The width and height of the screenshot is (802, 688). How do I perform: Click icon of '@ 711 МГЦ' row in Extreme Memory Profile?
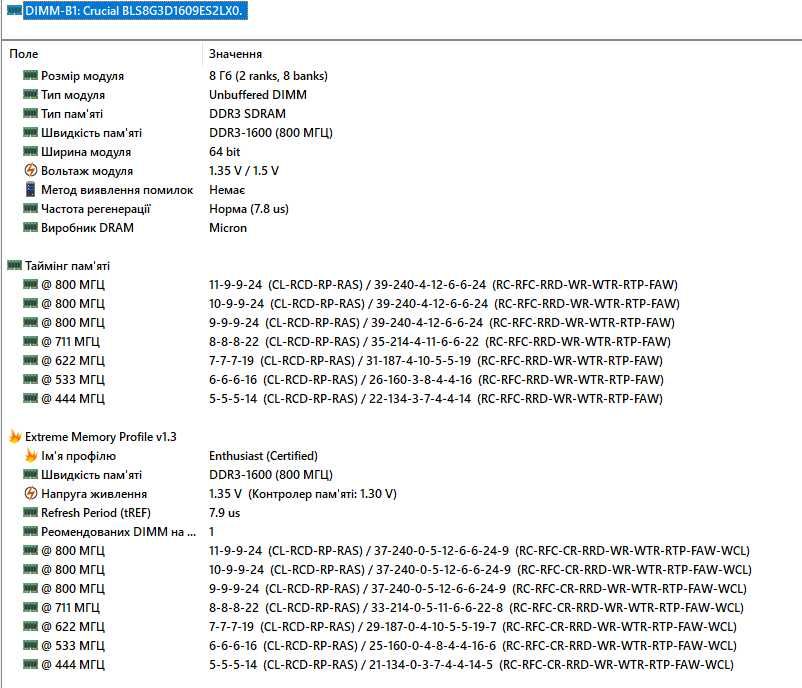31,607
